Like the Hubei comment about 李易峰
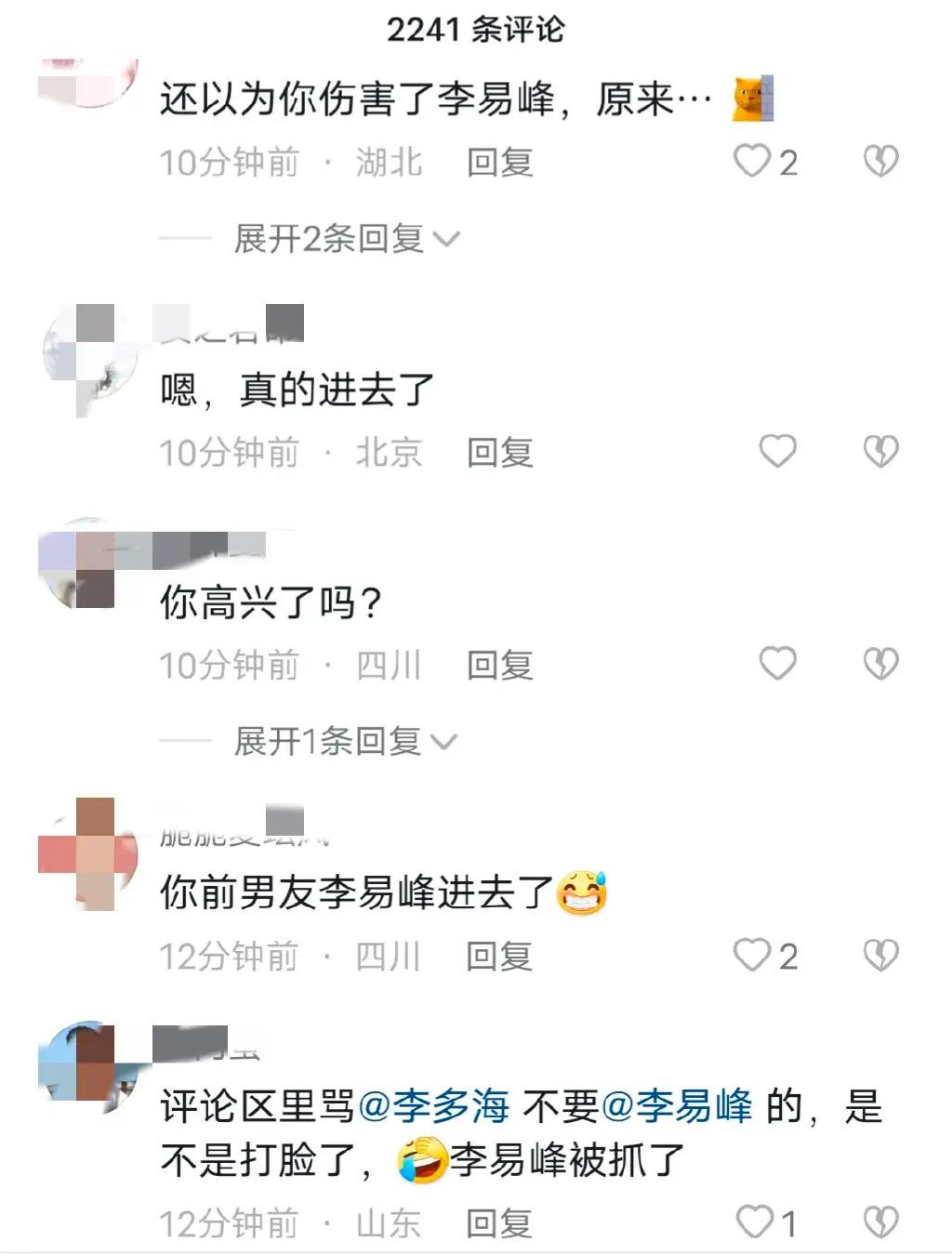This screenshot has height=1255, width=952. pyautogui.click(x=752, y=161)
